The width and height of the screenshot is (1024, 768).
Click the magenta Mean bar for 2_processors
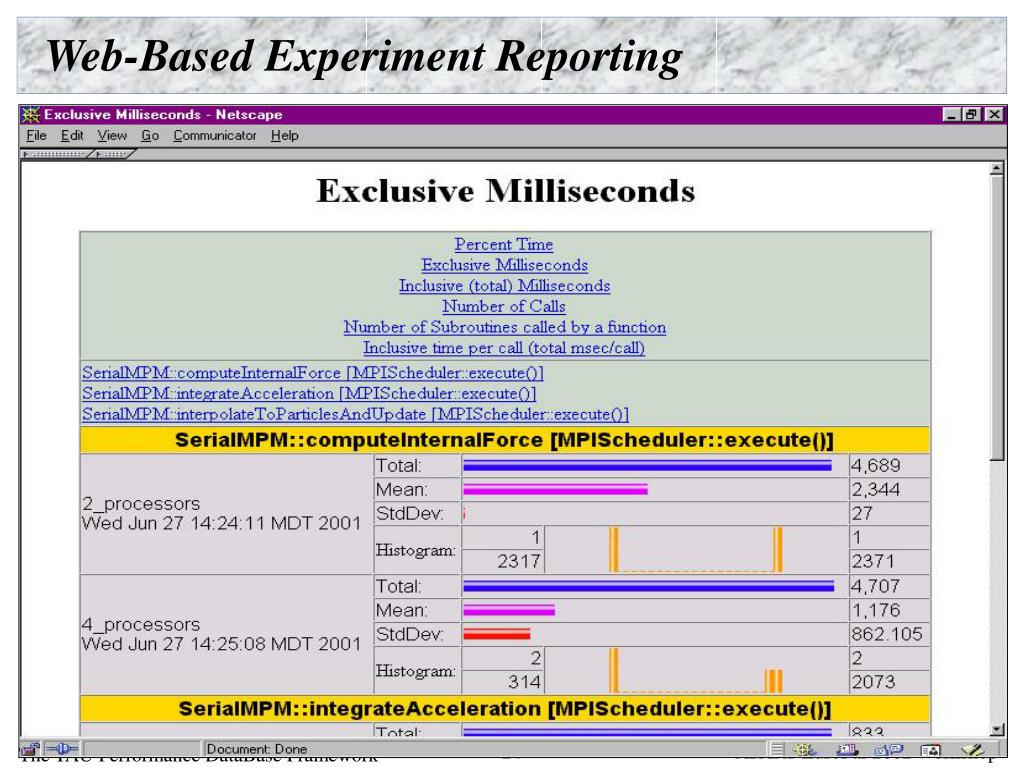(555, 489)
